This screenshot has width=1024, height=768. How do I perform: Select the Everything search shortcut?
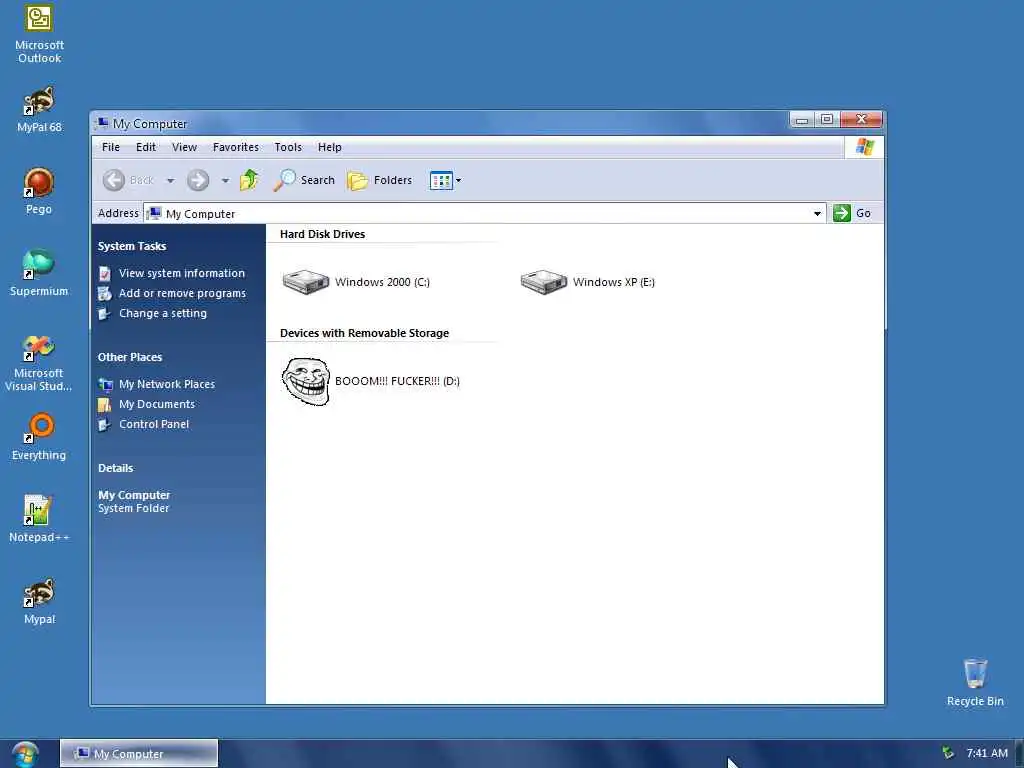(39, 437)
